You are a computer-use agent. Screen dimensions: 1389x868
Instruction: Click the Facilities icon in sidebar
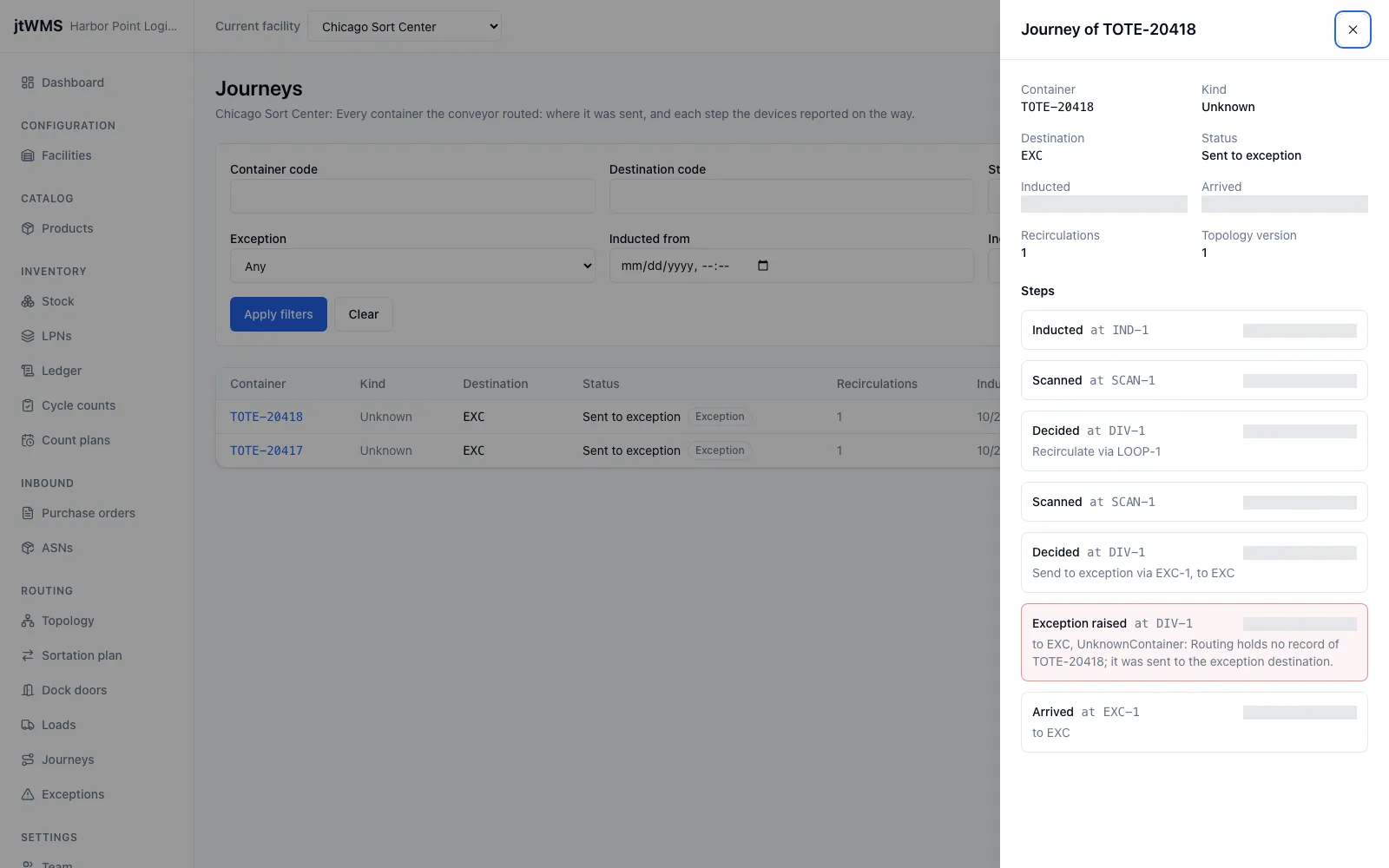(28, 155)
